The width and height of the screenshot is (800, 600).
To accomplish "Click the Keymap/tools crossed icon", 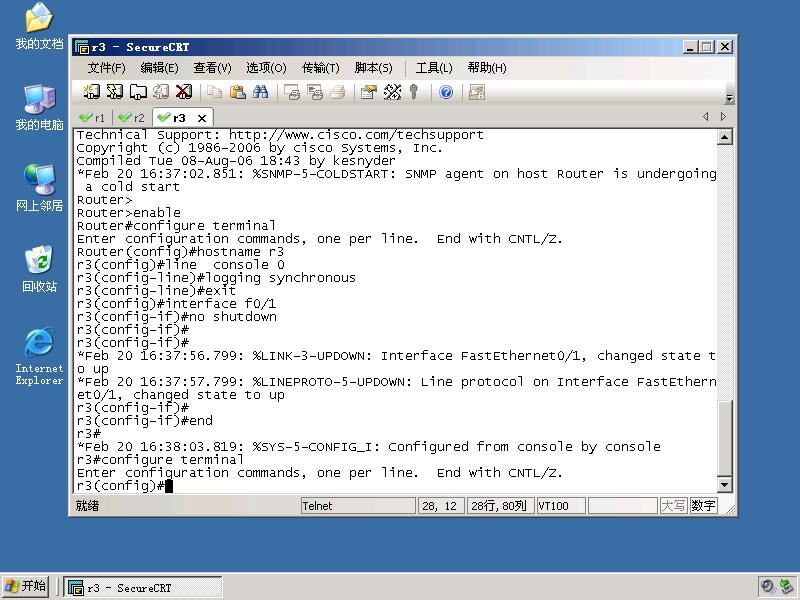I will coord(392,92).
